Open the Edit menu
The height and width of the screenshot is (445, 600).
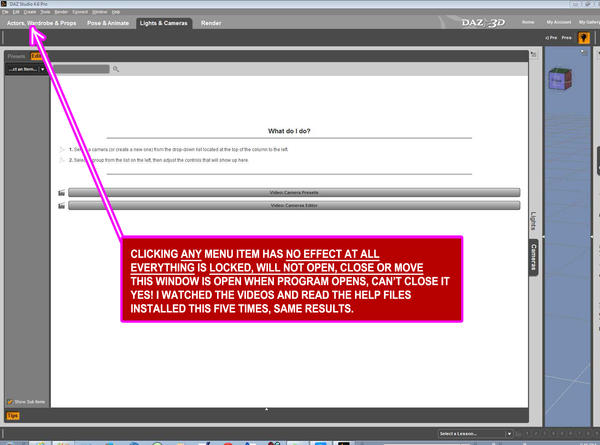[16, 12]
